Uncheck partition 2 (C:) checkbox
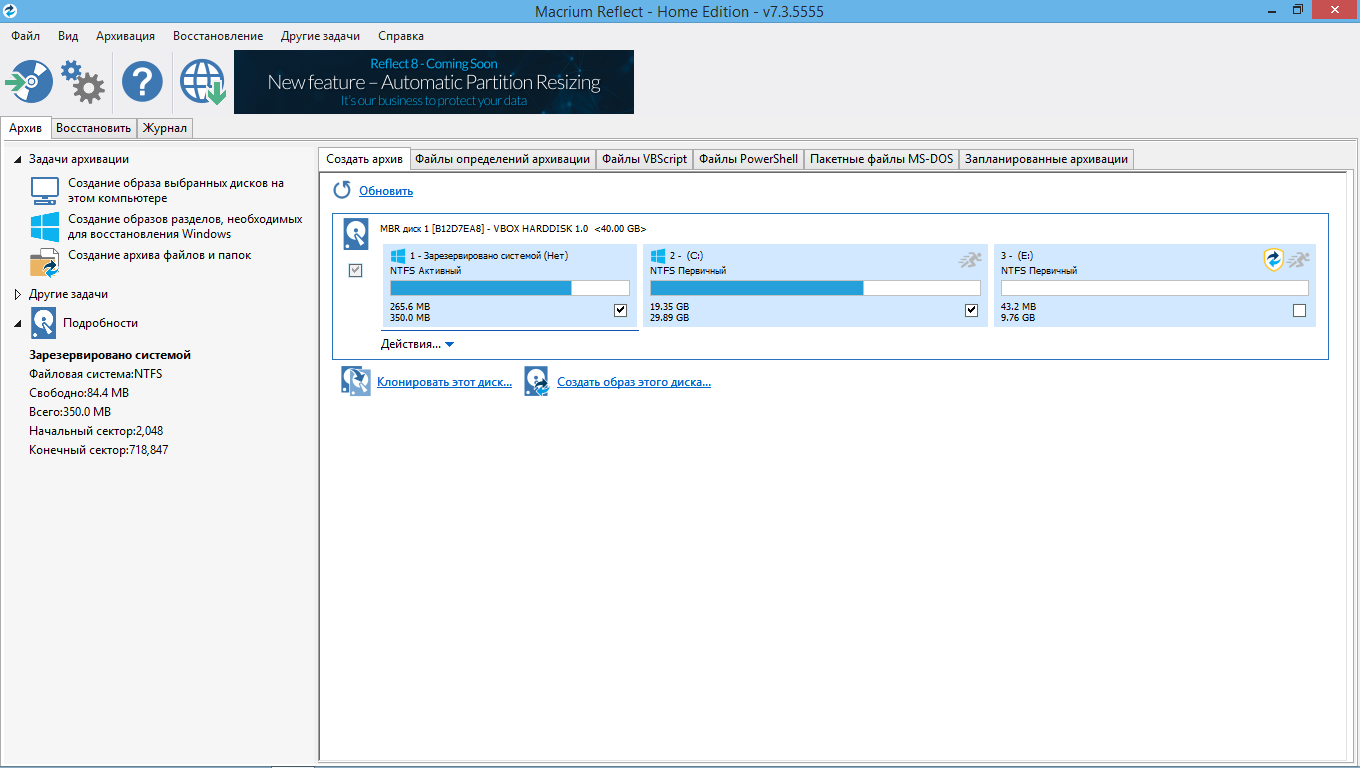The image size is (1360, 768). [x=971, y=310]
